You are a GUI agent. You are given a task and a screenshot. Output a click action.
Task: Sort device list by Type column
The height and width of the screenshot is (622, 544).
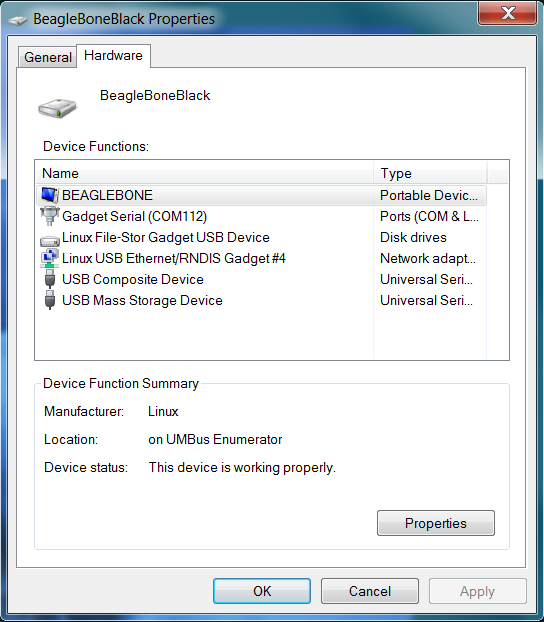click(430, 173)
